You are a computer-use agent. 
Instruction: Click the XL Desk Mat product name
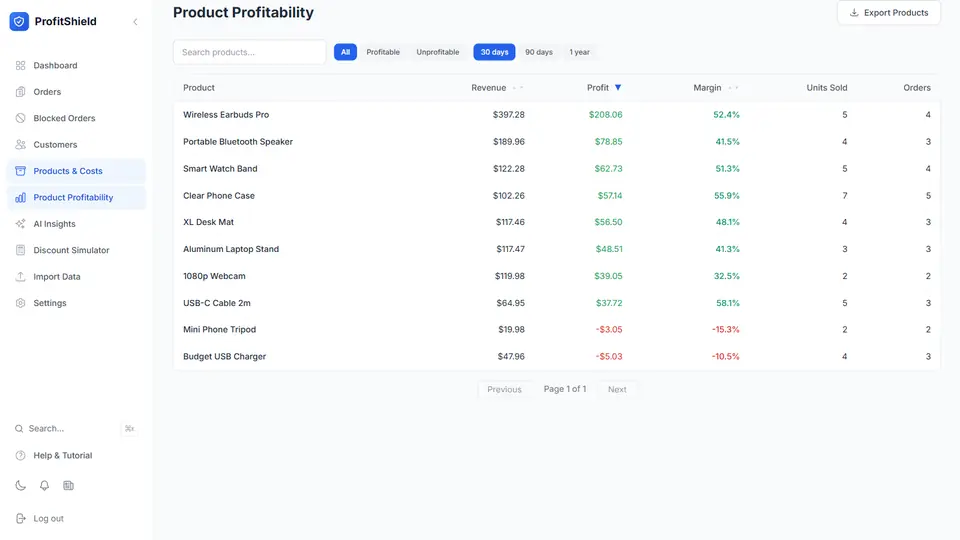[x=208, y=222]
